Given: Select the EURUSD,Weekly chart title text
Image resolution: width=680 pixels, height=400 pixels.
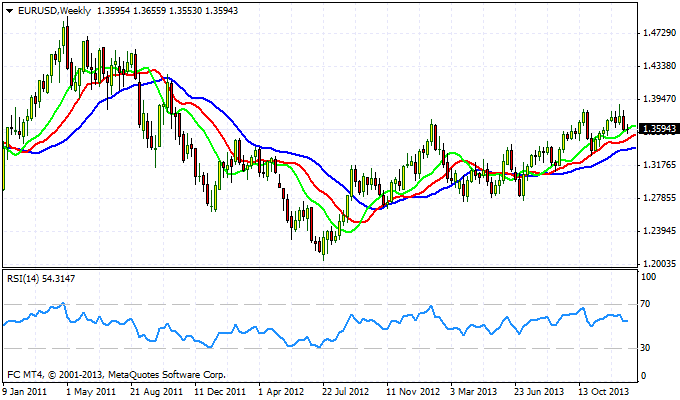Looking at the screenshot, I should point(54,11).
